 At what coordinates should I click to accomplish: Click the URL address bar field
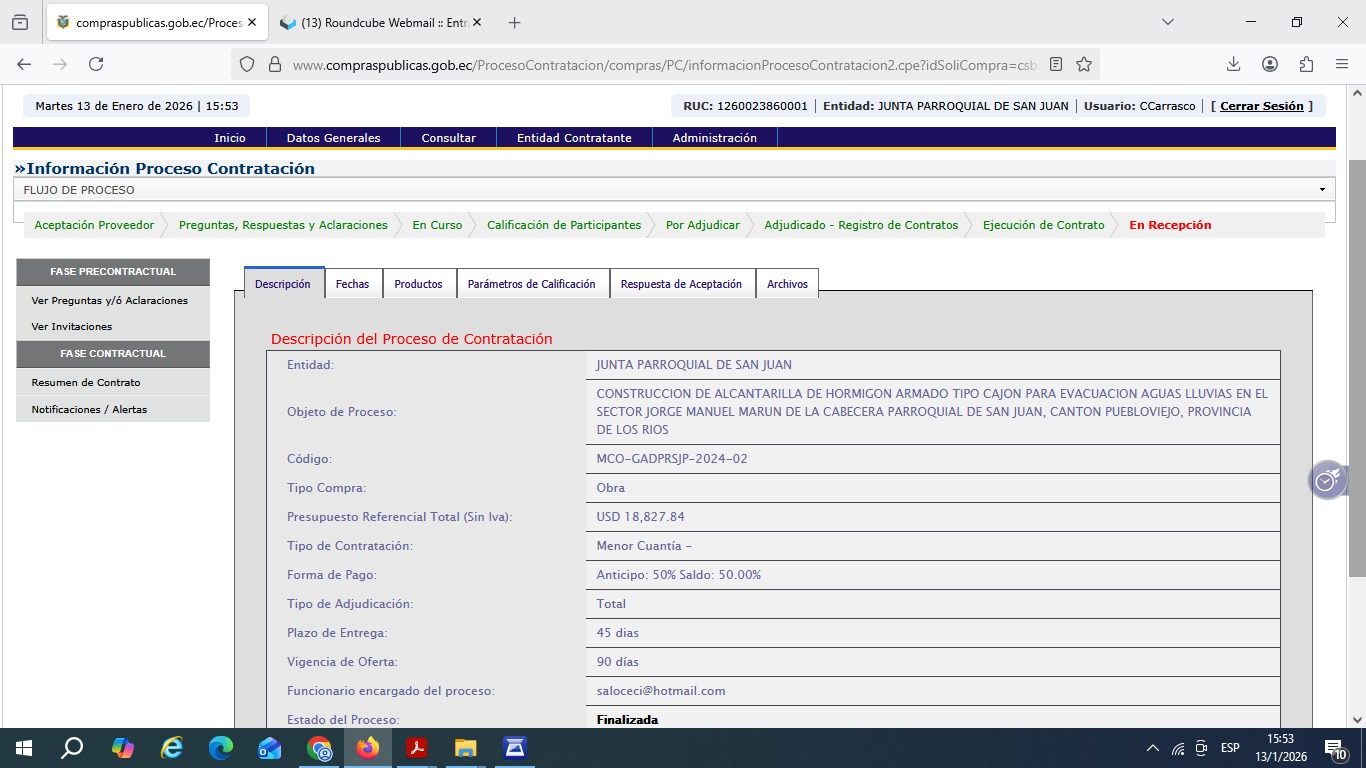point(660,64)
